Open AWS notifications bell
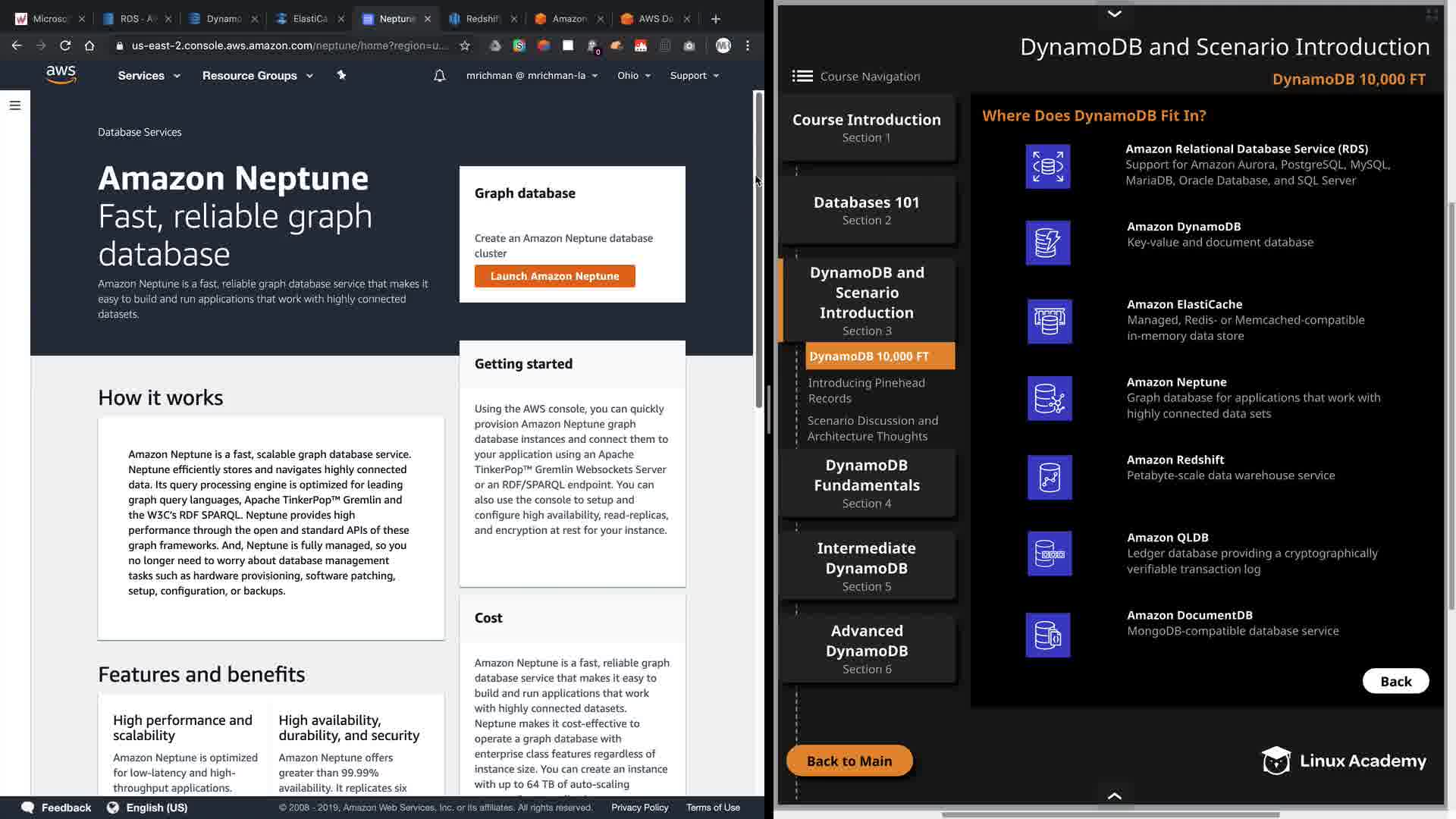Image resolution: width=1456 pixels, height=819 pixels. 439,76
